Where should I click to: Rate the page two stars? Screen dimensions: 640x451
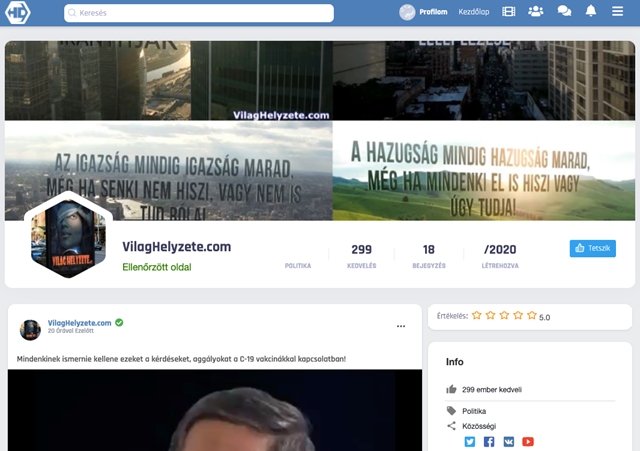click(491, 315)
